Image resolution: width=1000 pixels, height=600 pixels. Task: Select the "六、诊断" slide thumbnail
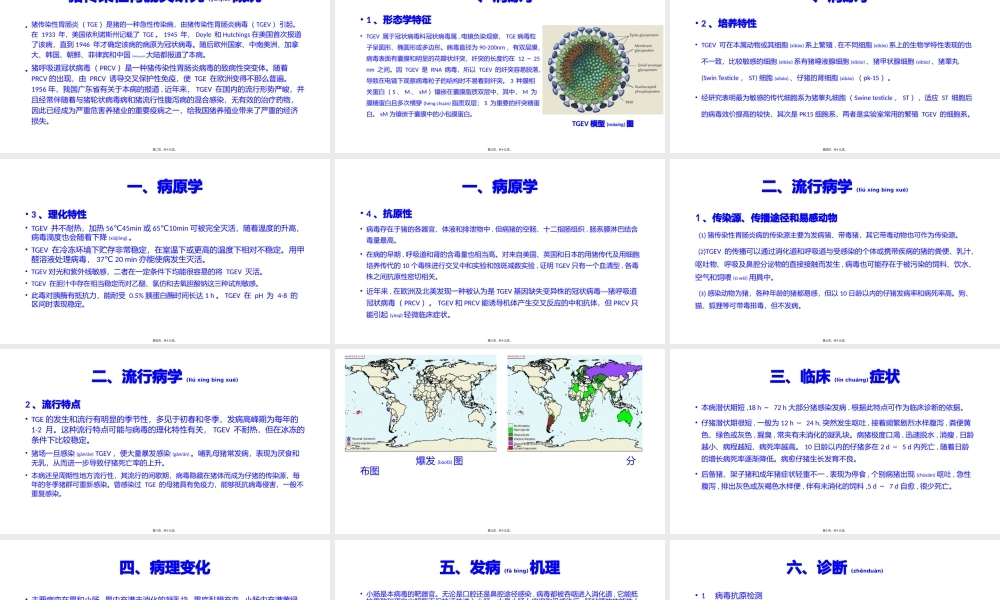[x=835, y=575]
